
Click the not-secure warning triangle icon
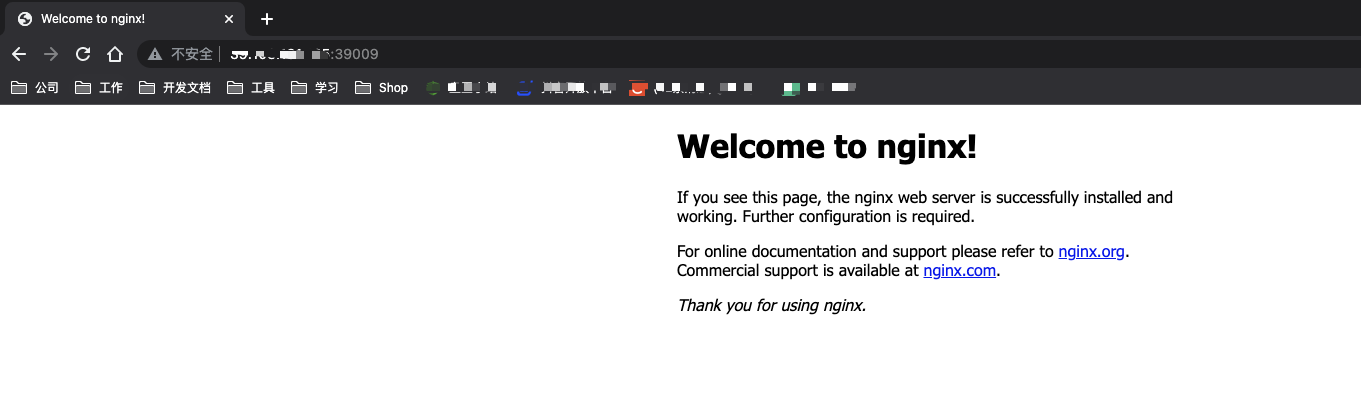point(155,54)
